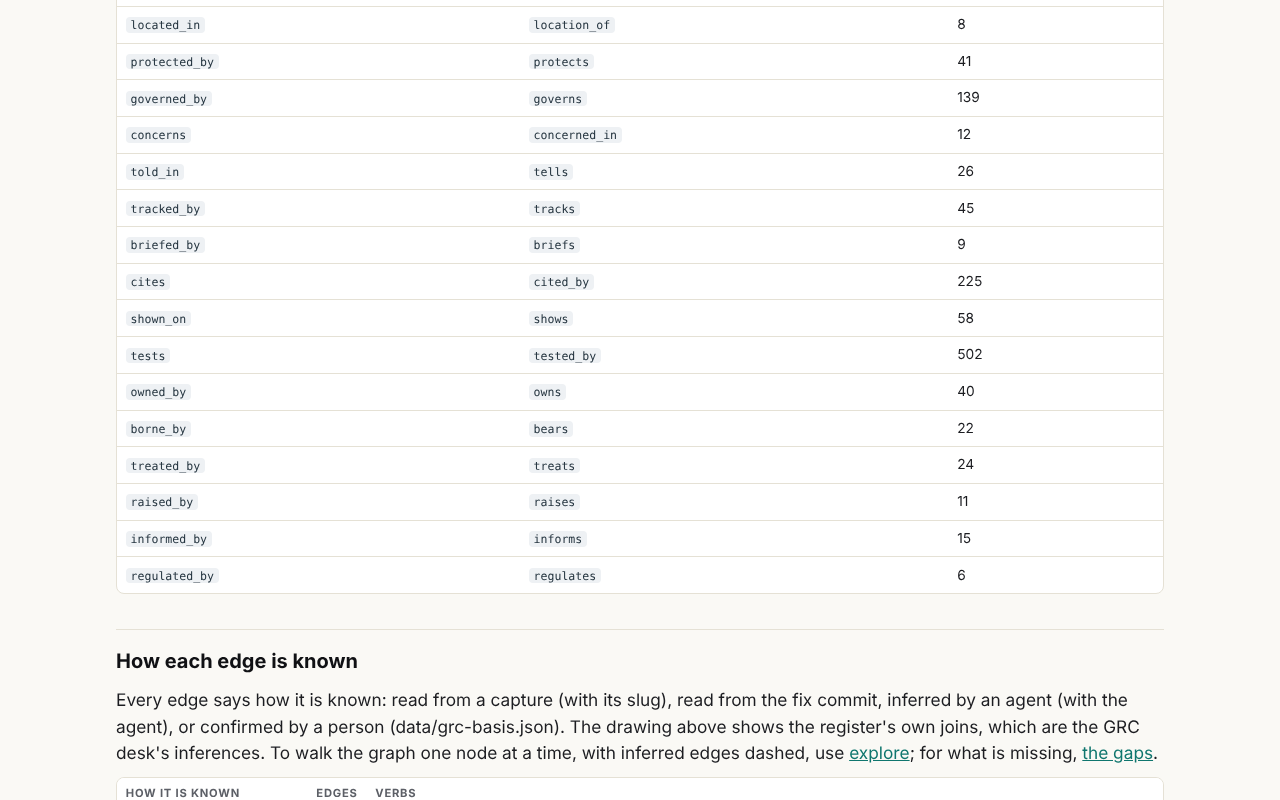The width and height of the screenshot is (1280, 800).
Task: Click the tracks verb tag
Action: click(554, 209)
